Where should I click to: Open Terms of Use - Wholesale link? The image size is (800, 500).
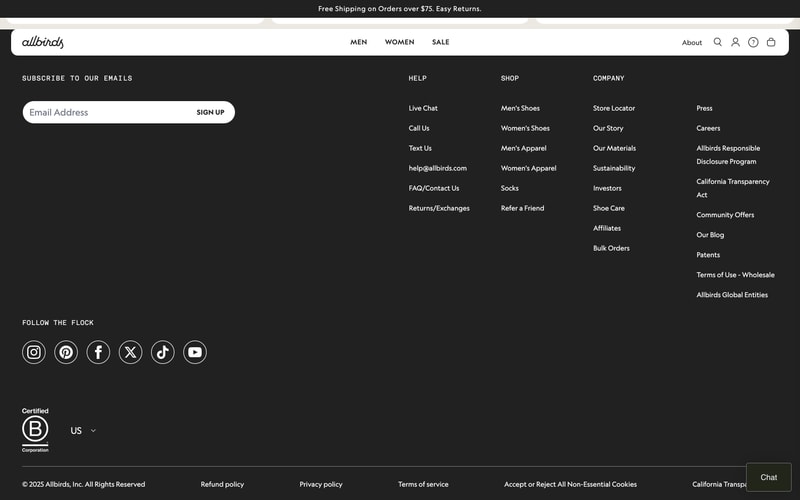(735, 275)
